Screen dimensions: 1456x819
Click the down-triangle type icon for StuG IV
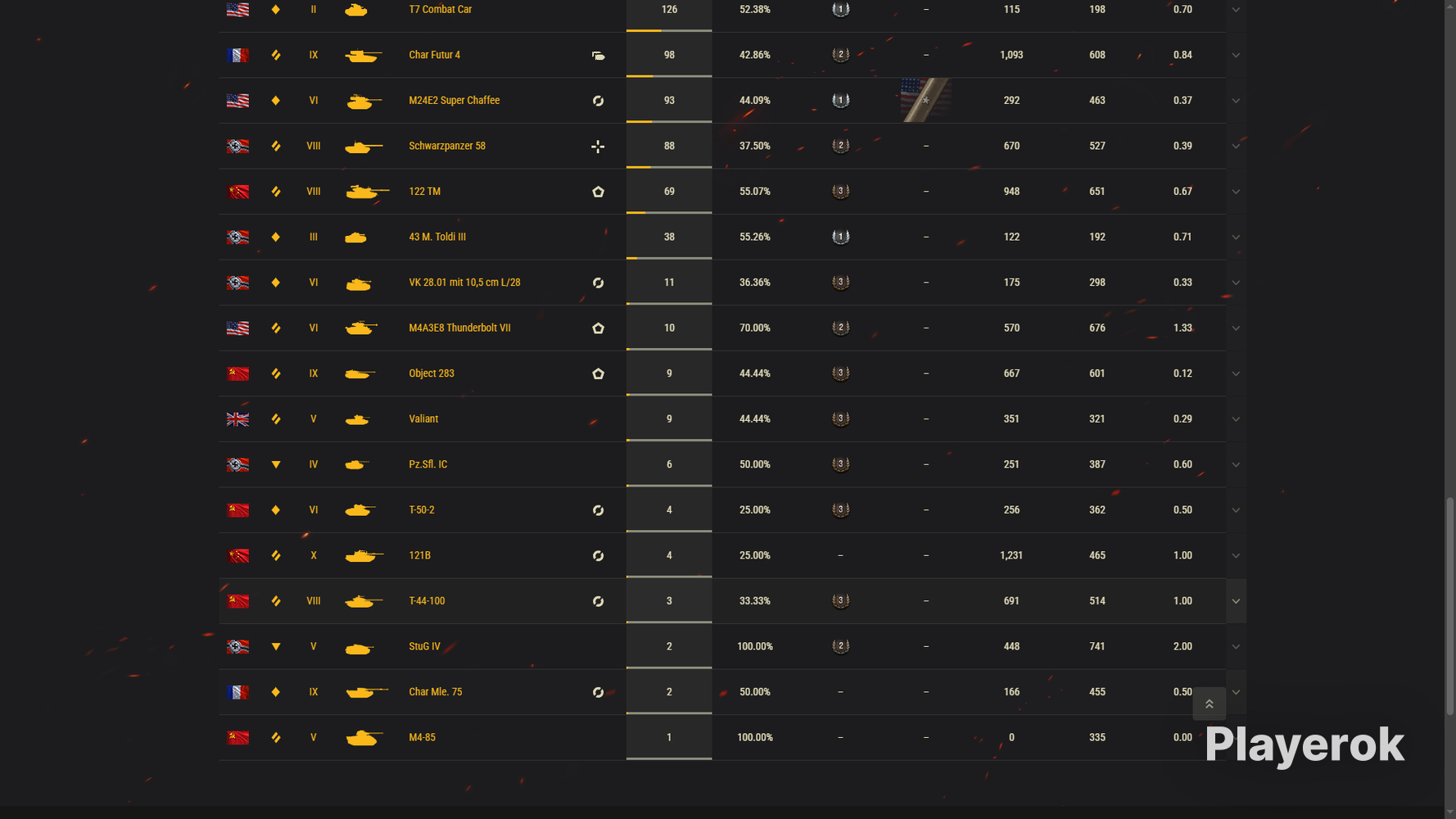click(x=276, y=647)
